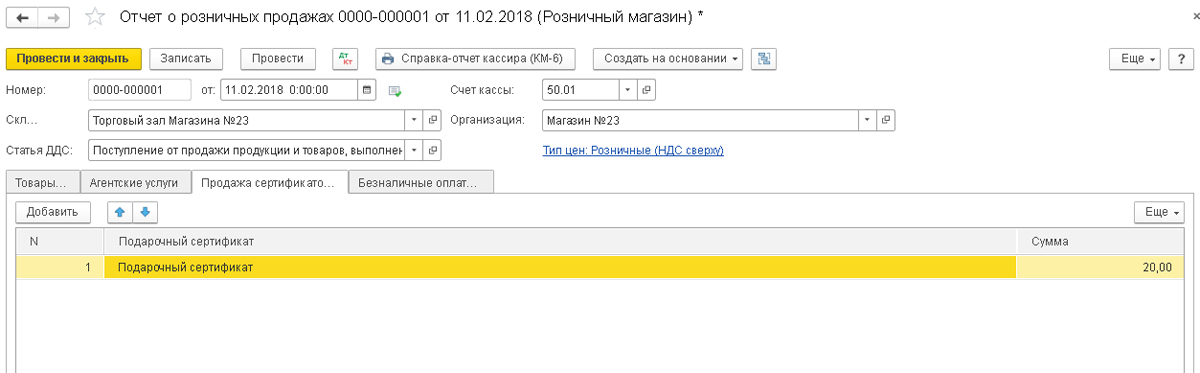Switch to Агентские услуги tab
The image size is (1200, 373).
[x=134, y=182]
